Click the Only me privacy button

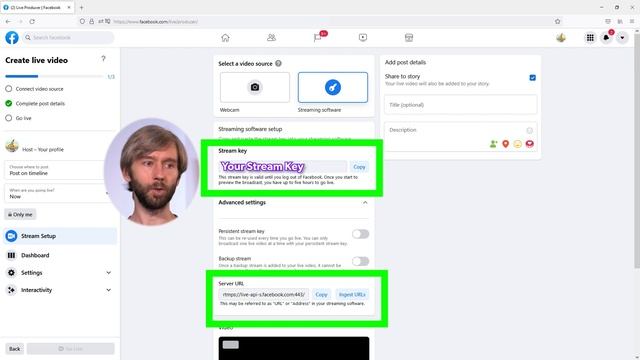20,214
